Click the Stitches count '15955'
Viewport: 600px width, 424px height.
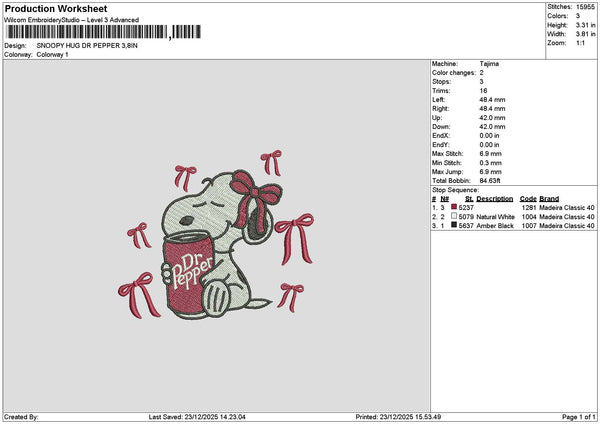[x=585, y=7]
